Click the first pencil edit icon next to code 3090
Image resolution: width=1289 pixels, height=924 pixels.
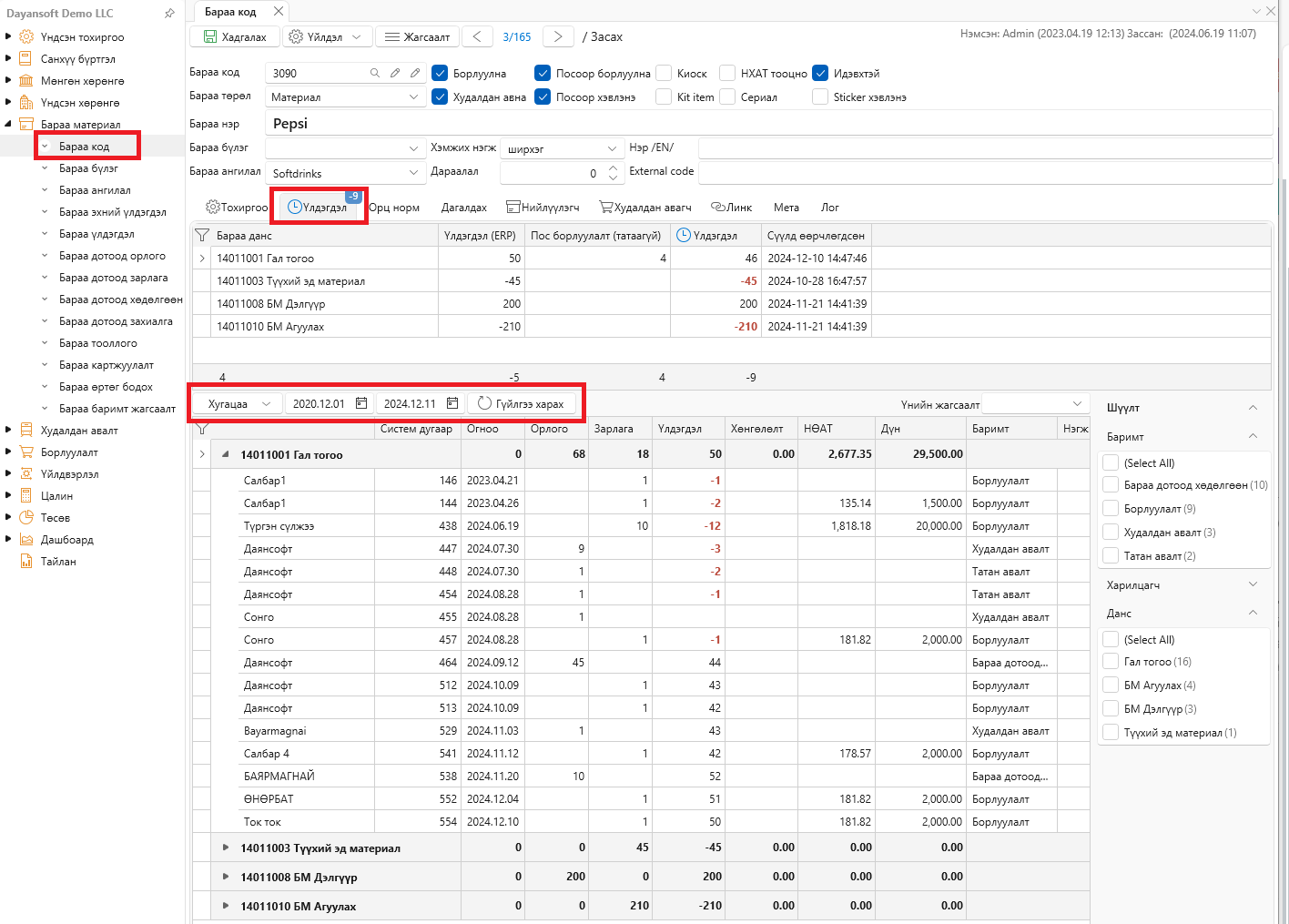click(395, 73)
